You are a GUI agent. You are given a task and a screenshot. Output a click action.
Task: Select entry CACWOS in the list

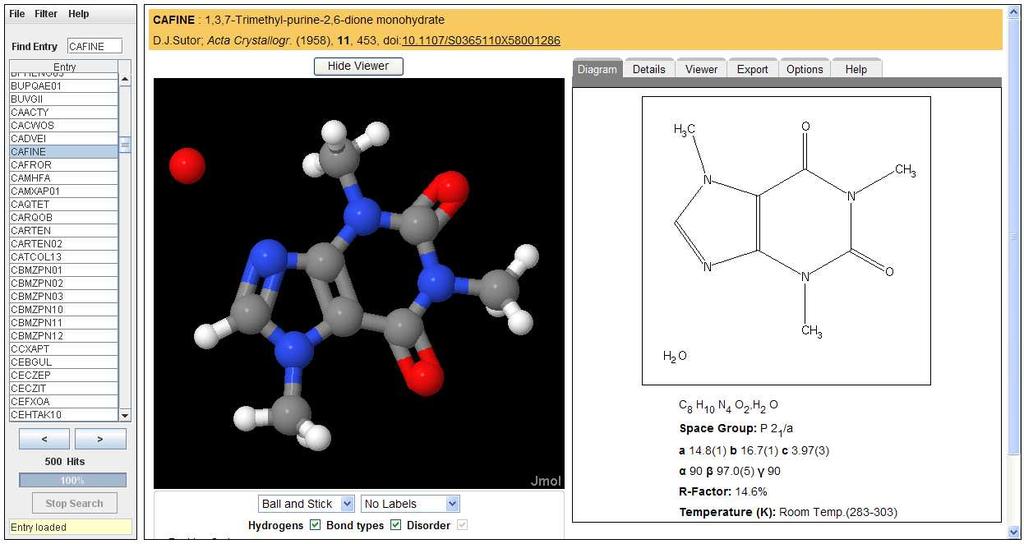pos(63,125)
